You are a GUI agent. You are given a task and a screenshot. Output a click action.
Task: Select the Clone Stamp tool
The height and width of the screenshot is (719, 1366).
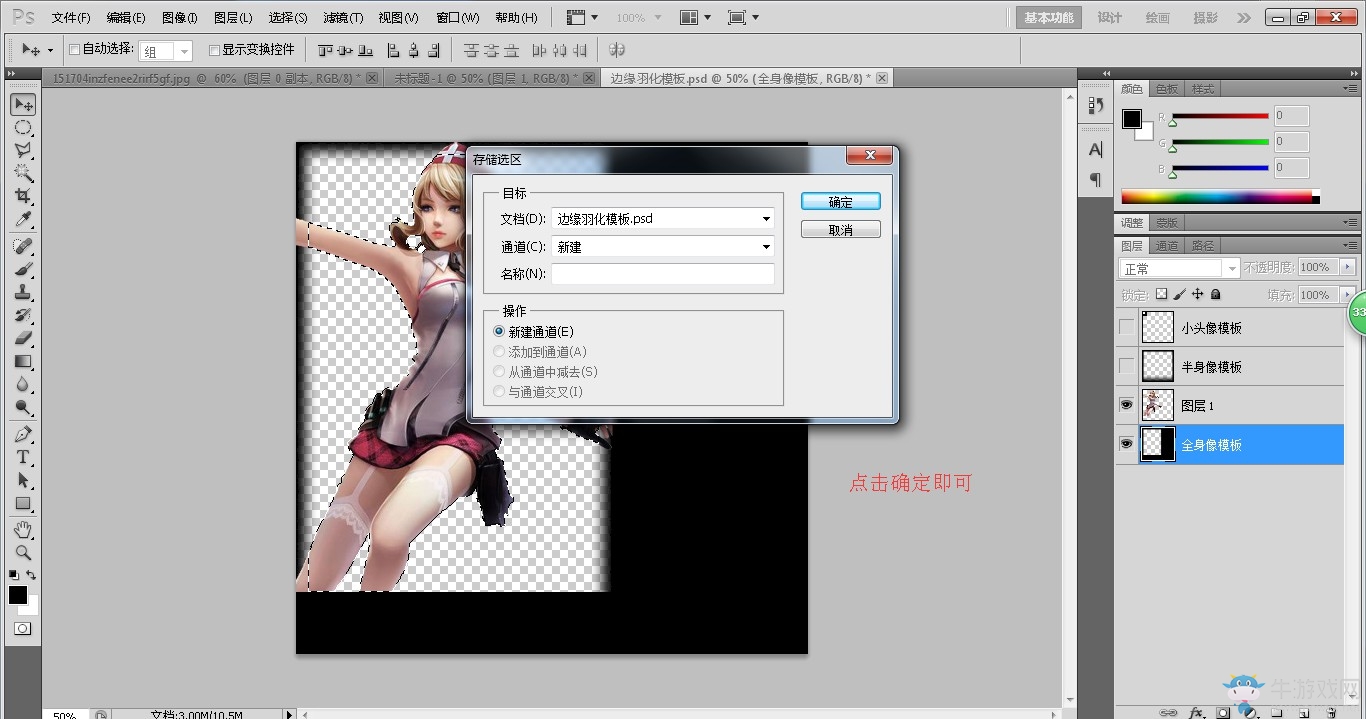[x=23, y=292]
